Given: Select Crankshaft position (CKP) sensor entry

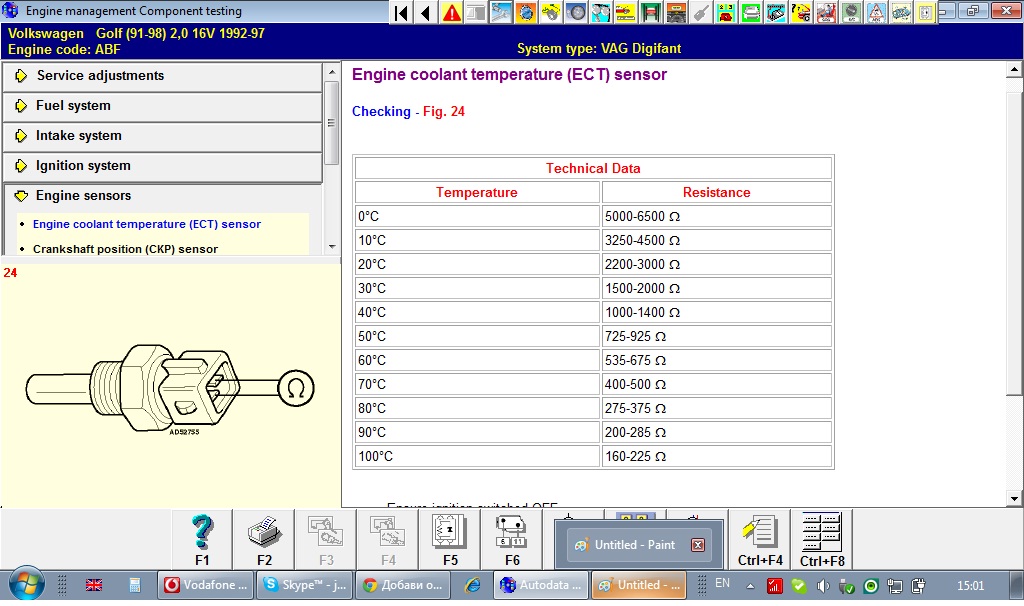Looking at the screenshot, I should pyautogui.click(x=125, y=249).
